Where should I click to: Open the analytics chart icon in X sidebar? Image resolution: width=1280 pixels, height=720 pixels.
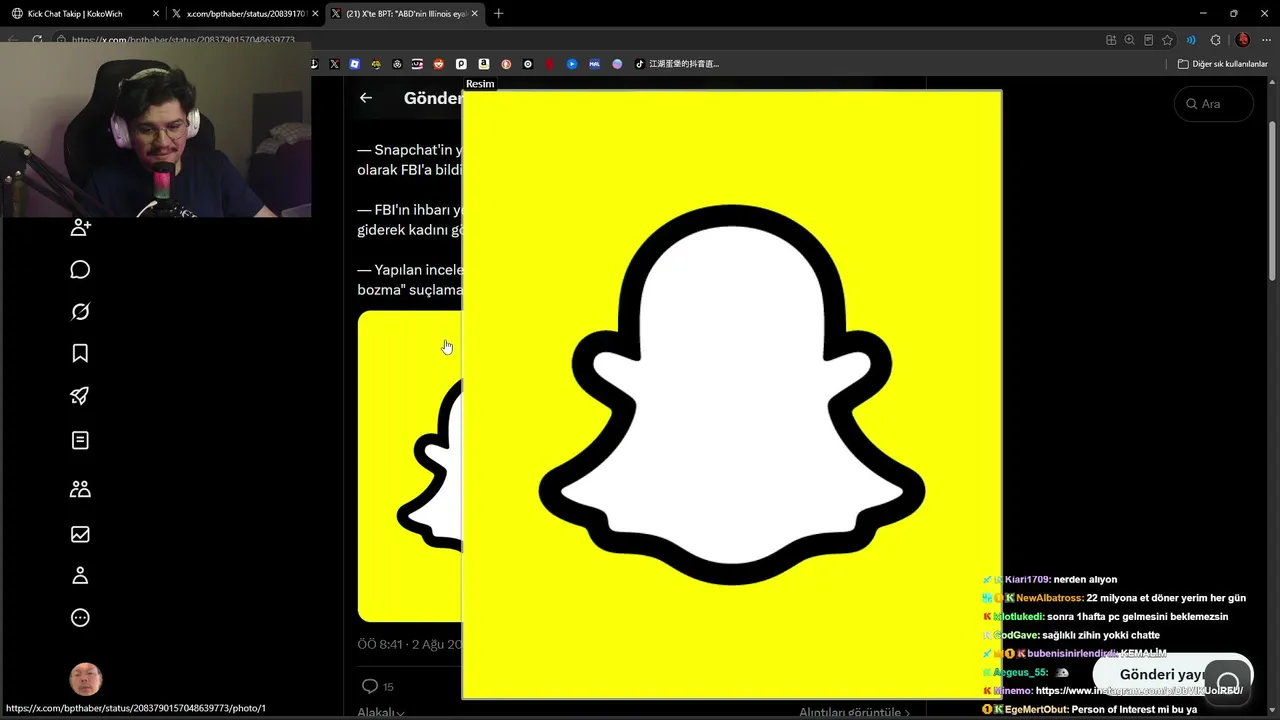click(81, 534)
